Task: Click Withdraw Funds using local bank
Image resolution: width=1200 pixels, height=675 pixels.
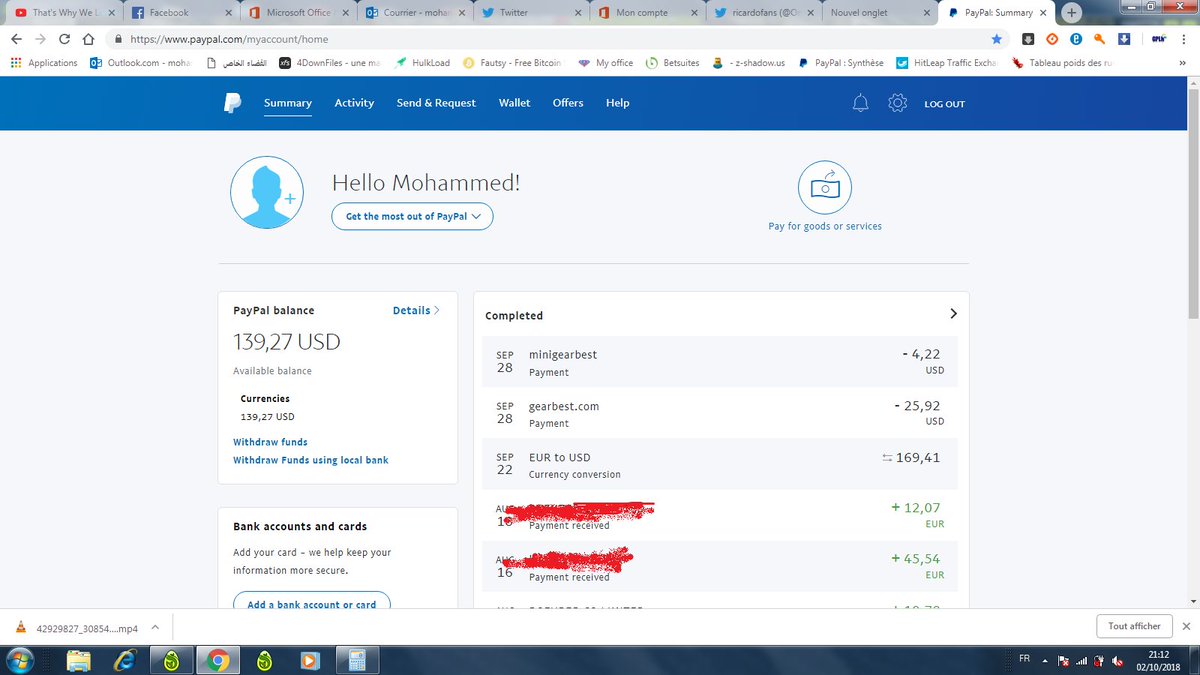Action: click(x=311, y=460)
